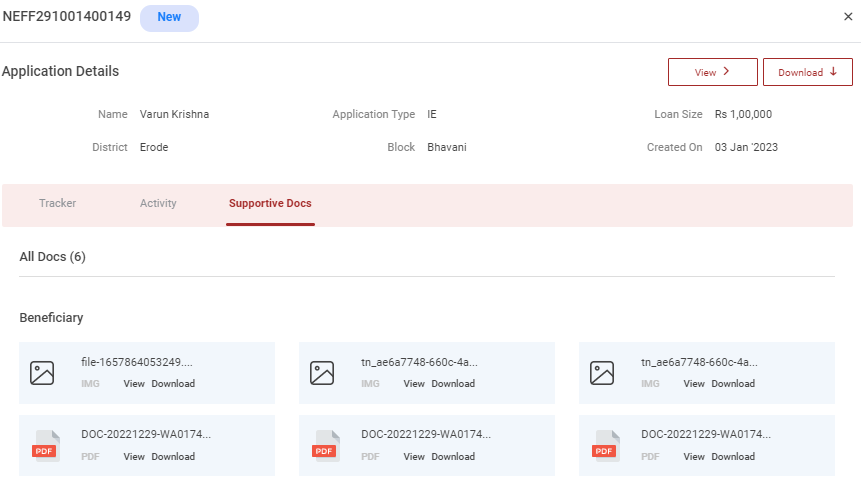Click the PDF icon of the middle DOC-20221229 file
This screenshot has width=861, height=496.
(x=326, y=446)
